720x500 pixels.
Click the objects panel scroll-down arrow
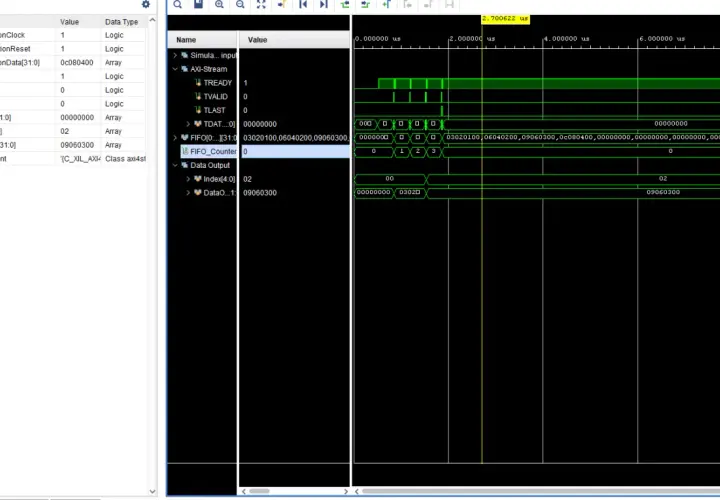pyautogui.click(x=152, y=491)
